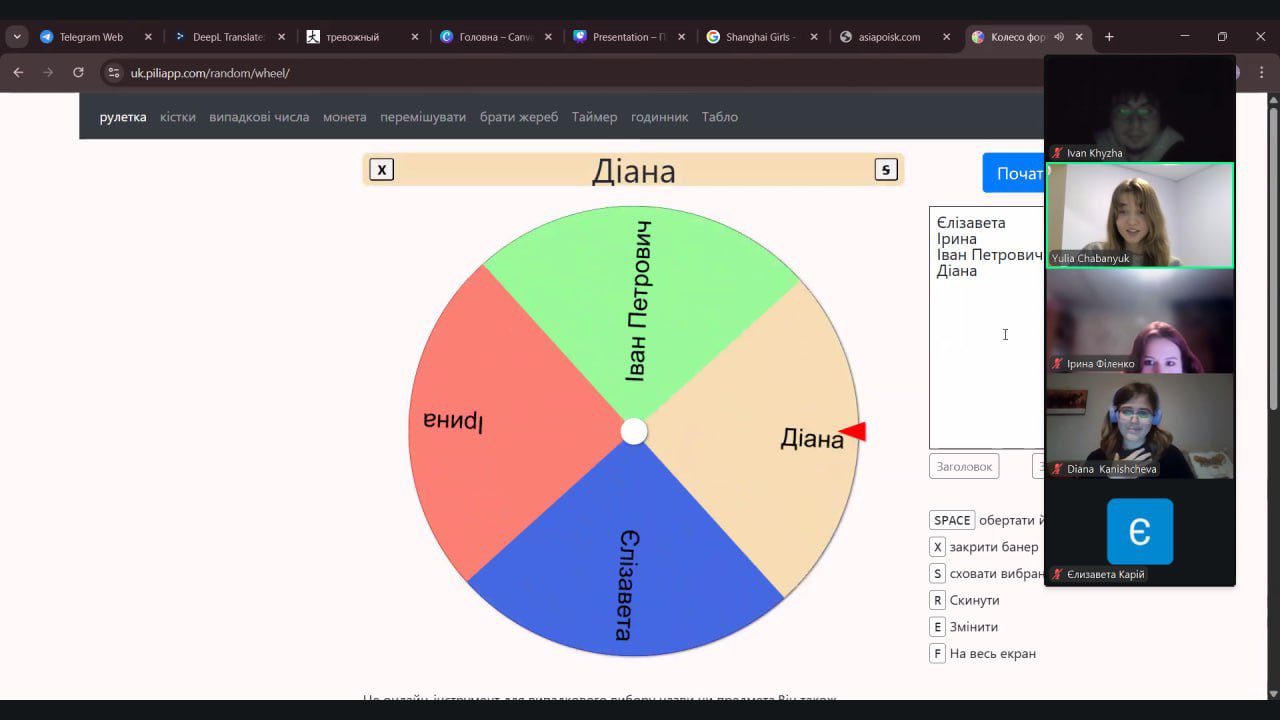The height and width of the screenshot is (720, 1280).
Task: Select Yulia Chabanyuk's video thumbnail
Action: [1139, 215]
